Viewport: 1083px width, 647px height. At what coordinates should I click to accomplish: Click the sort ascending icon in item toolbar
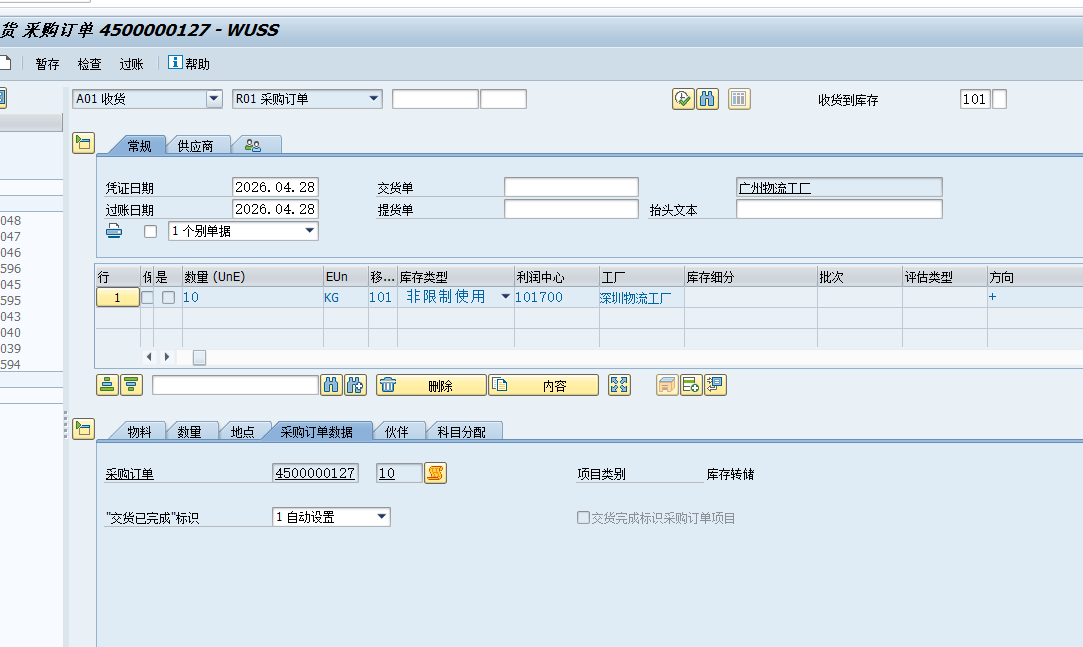pyautogui.click(x=107, y=385)
